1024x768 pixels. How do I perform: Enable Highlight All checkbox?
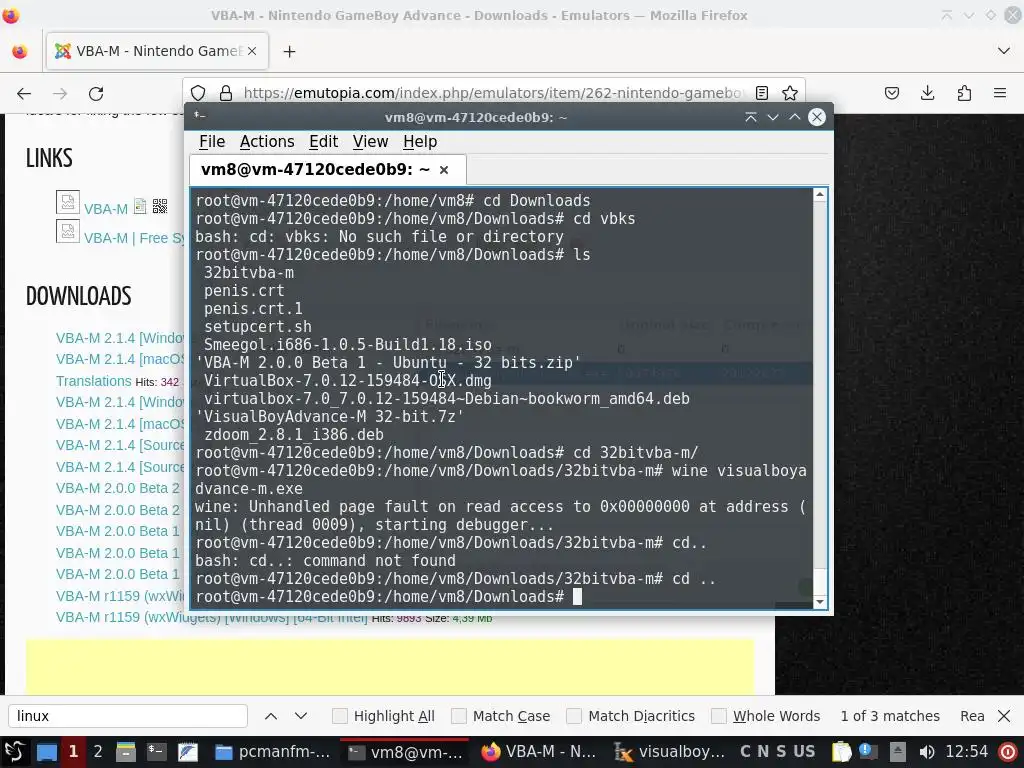340,716
